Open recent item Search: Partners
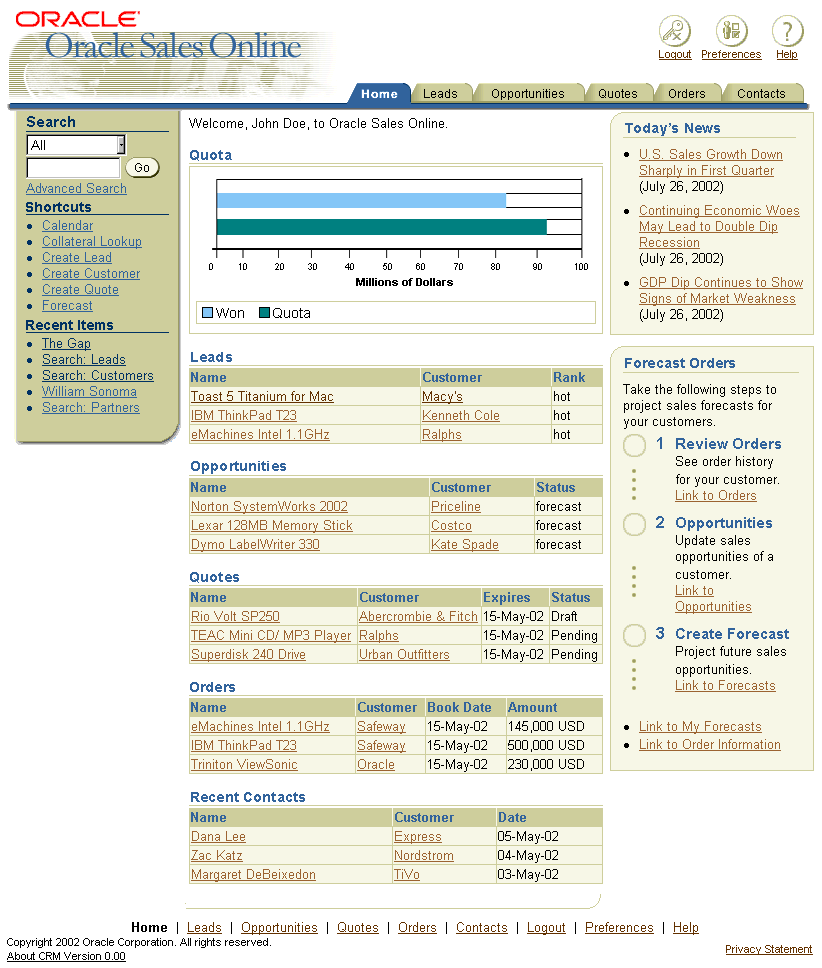Screen dimensions: 822x968 point(91,407)
